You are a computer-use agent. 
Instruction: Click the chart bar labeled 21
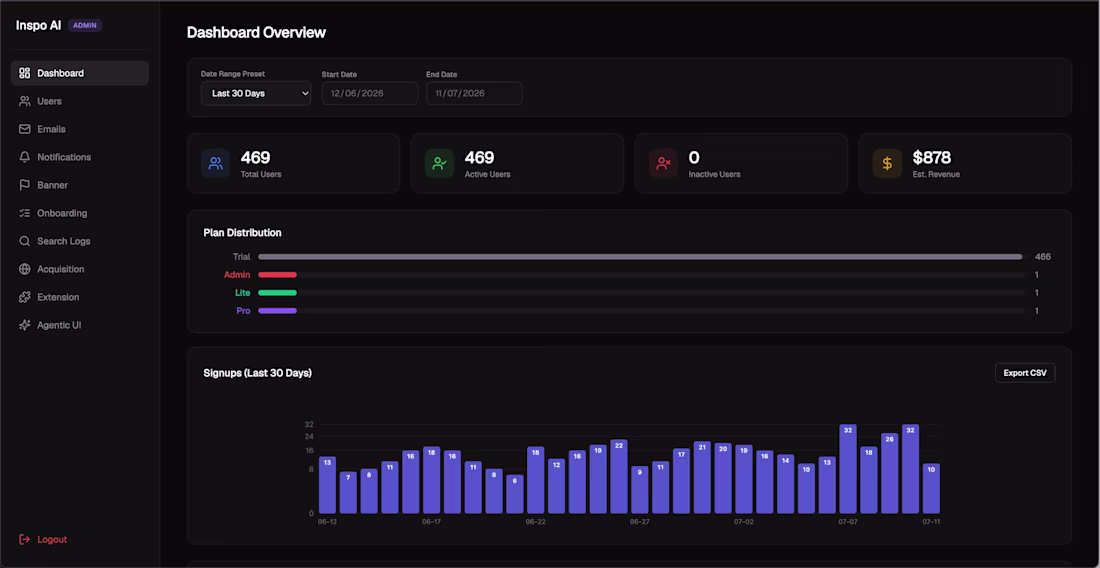702,478
